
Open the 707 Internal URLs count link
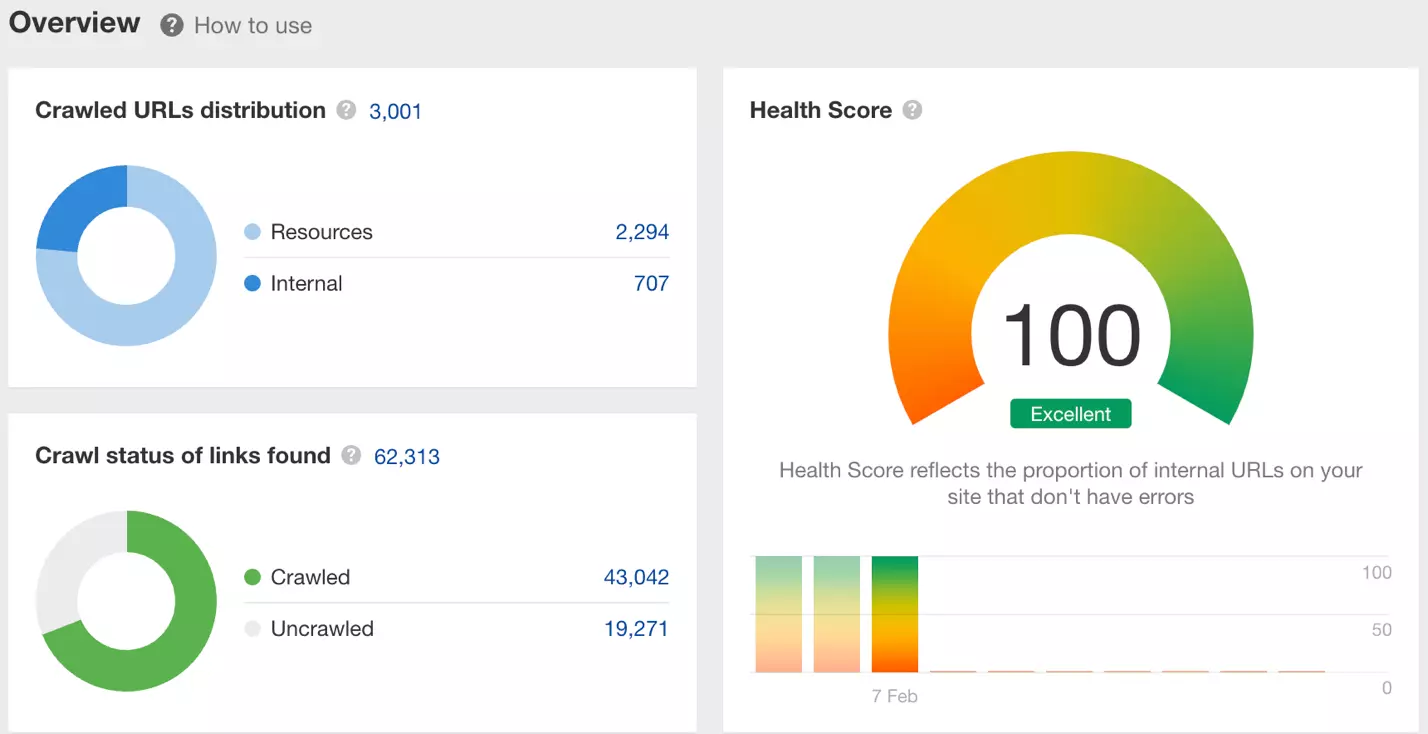tap(651, 284)
